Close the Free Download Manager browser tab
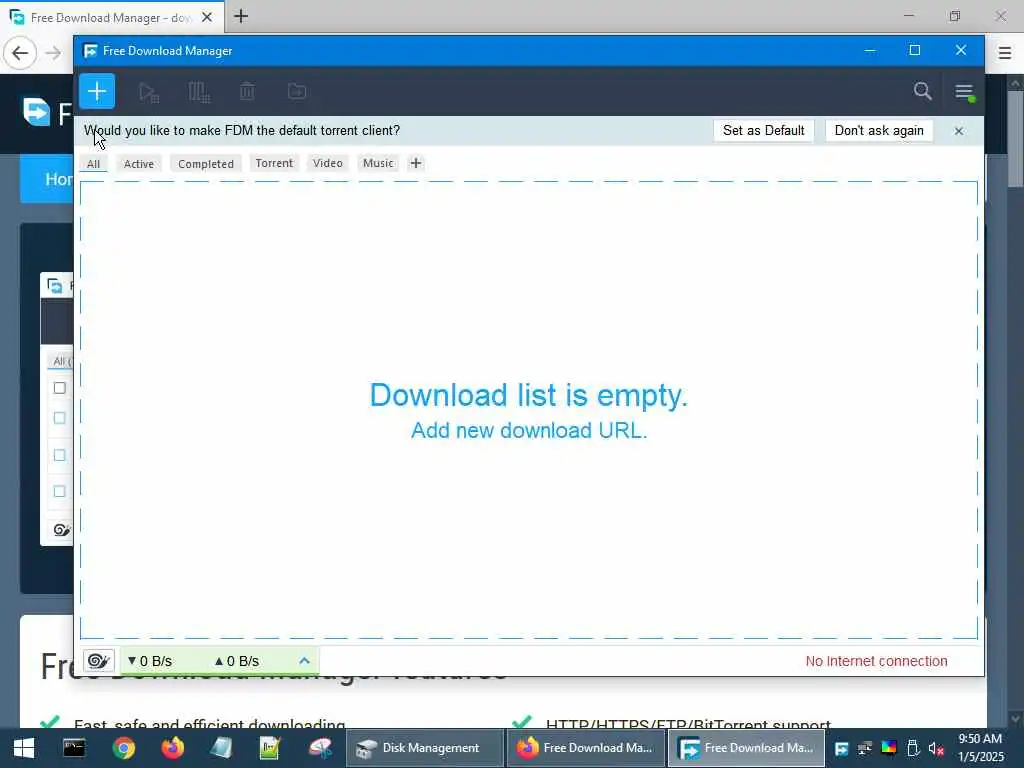Image resolution: width=1024 pixels, height=768 pixels. (x=207, y=17)
